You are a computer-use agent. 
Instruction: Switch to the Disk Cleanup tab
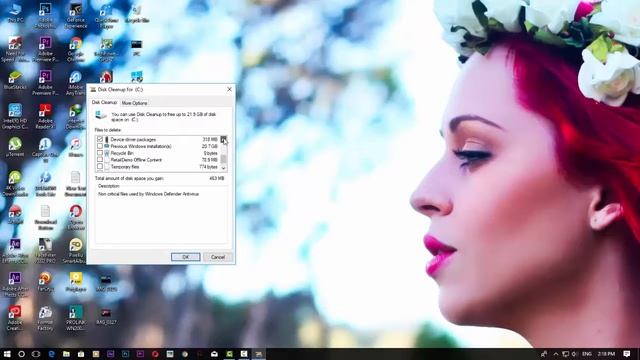tap(104, 102)
